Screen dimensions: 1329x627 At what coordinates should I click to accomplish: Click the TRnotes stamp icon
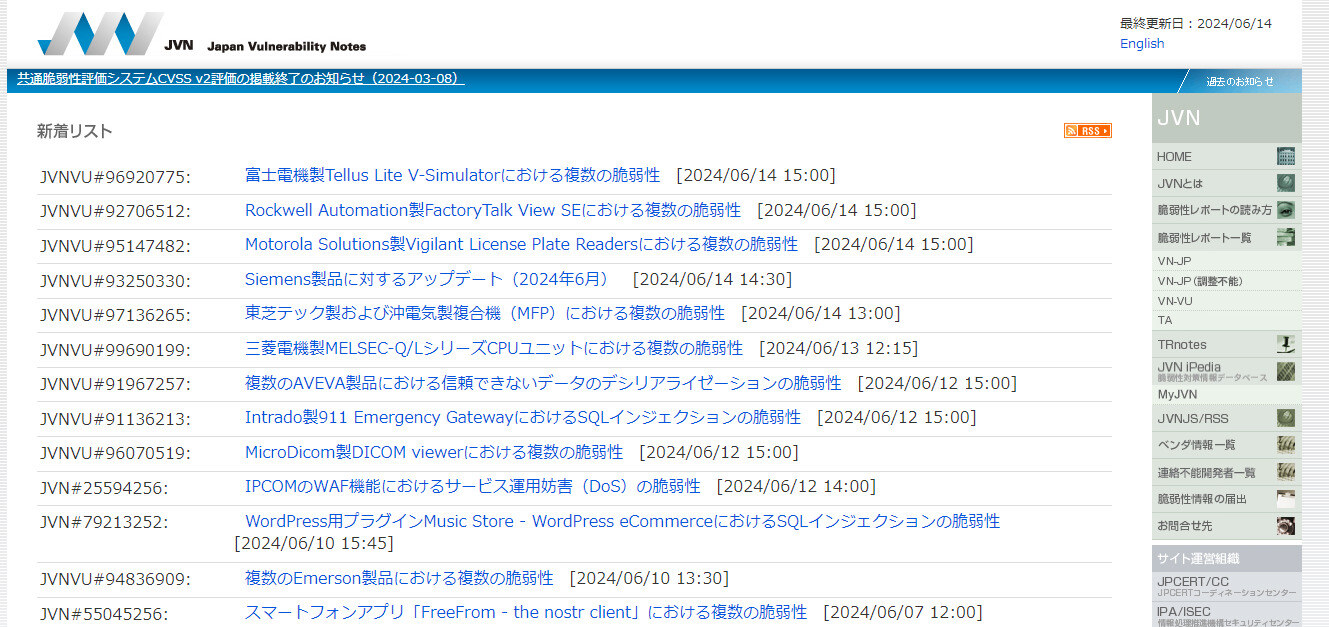1286,344
